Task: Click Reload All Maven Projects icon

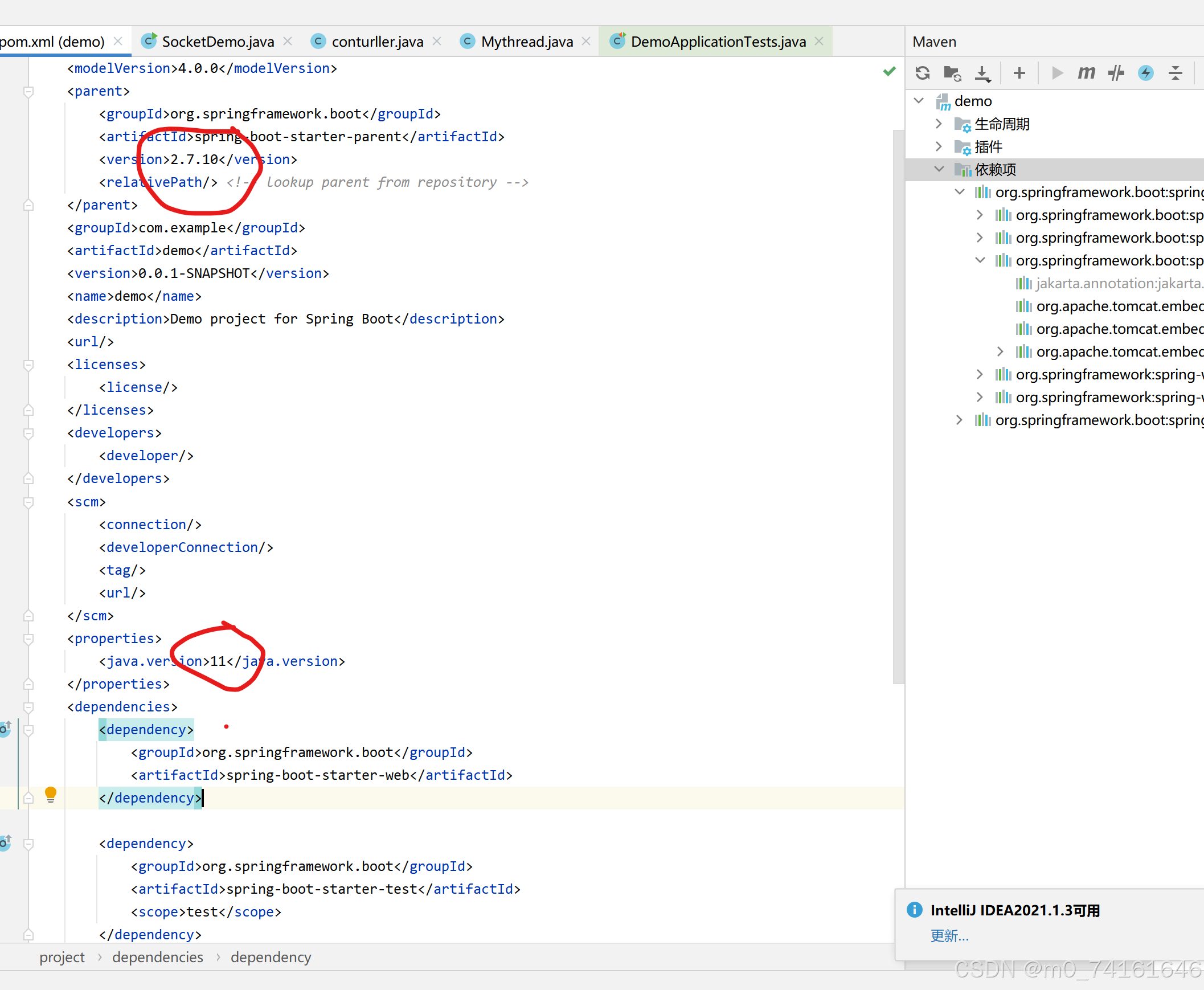Action: (x=923, y=73)
